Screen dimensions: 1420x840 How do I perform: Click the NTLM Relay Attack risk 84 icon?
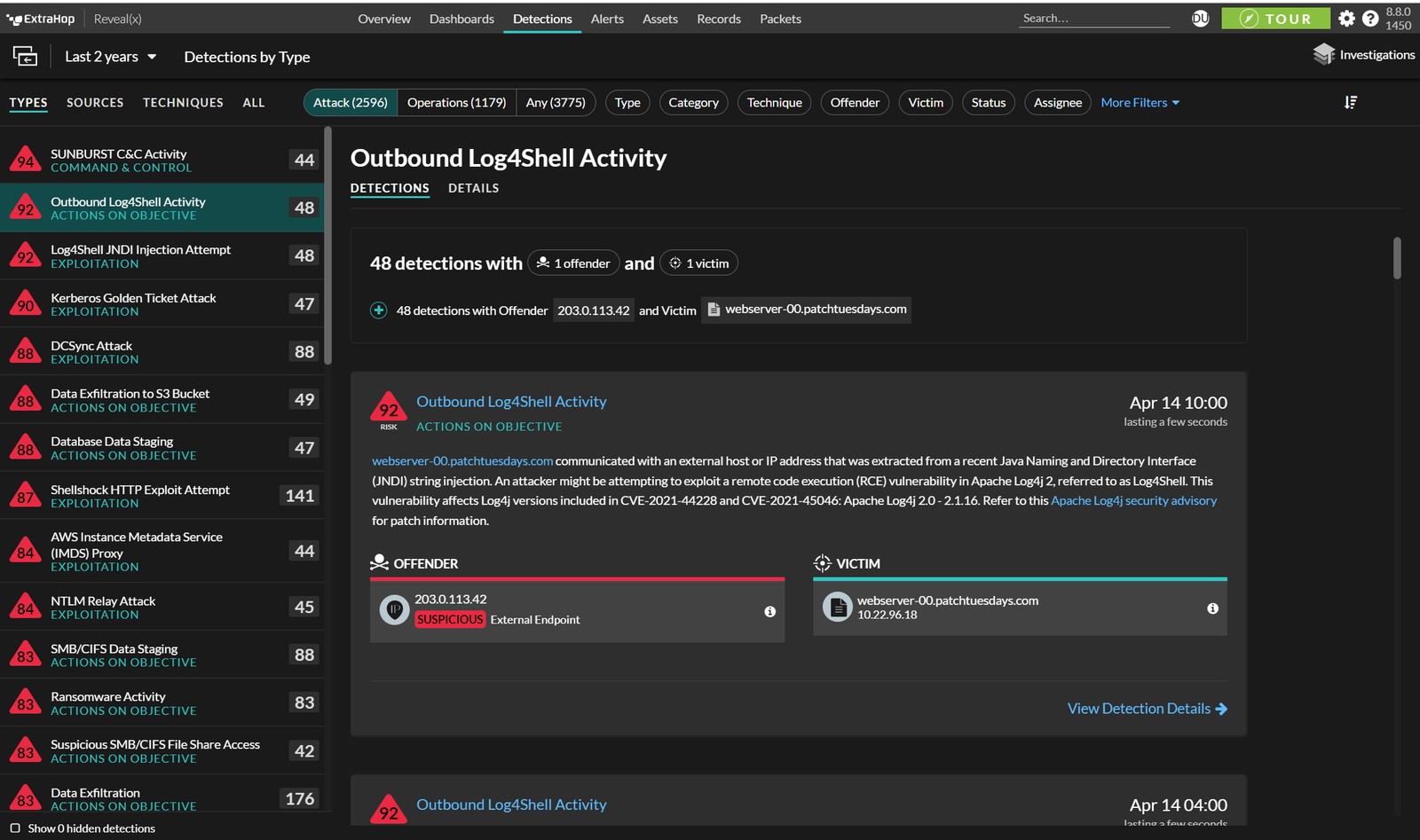[x=26, y=607]
